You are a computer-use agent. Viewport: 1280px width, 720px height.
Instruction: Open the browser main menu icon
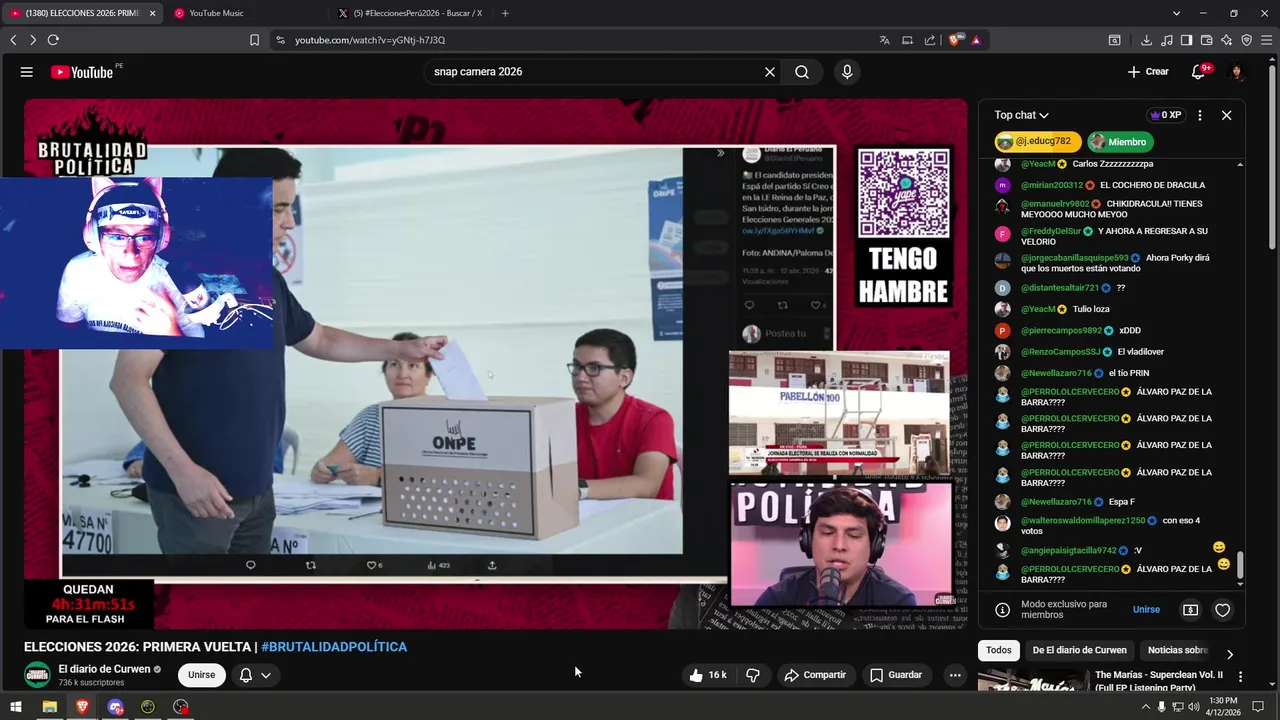coord(1266,40)
